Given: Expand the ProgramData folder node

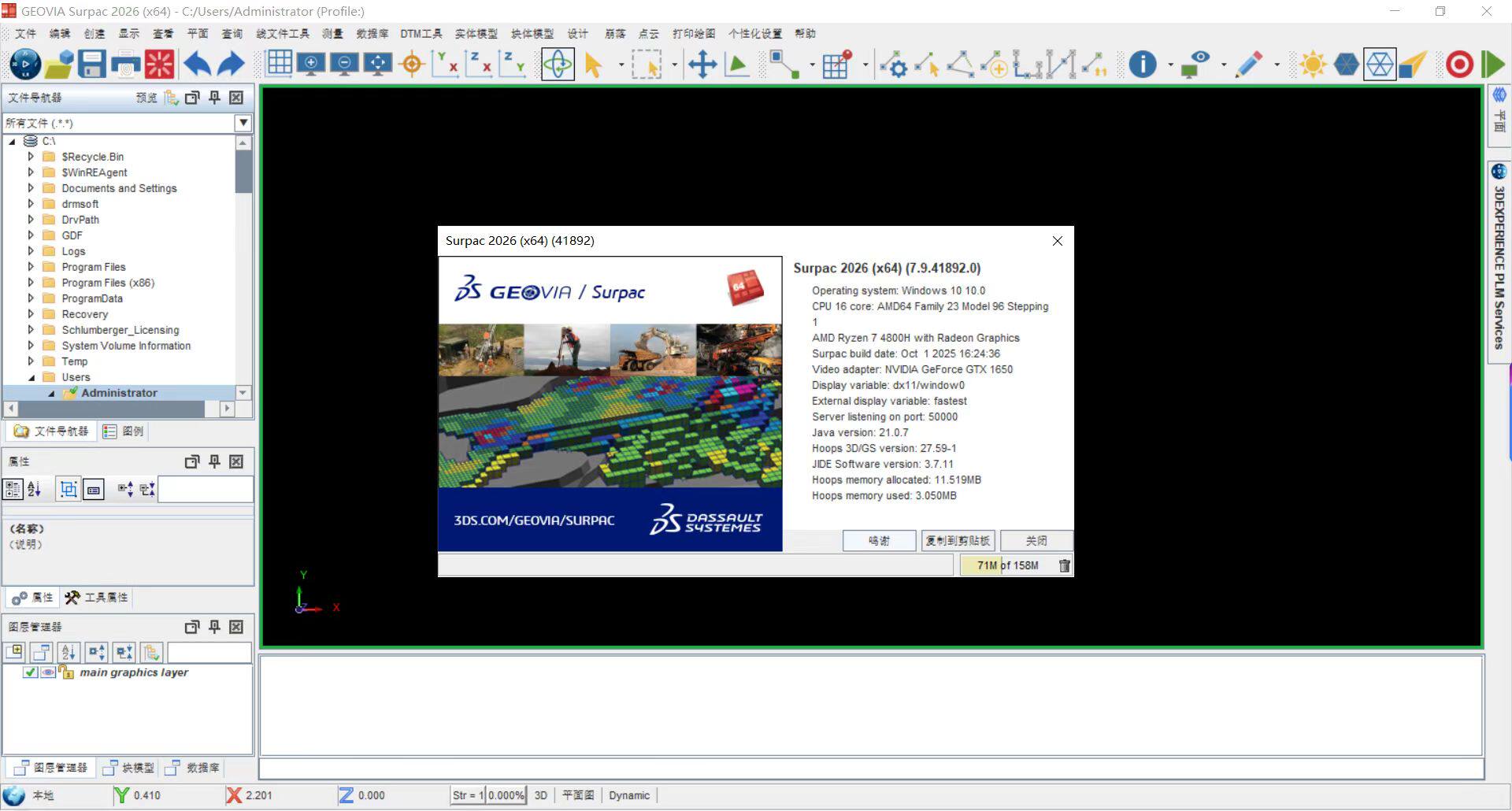Looking at the screenshot, I should [31, 298].
